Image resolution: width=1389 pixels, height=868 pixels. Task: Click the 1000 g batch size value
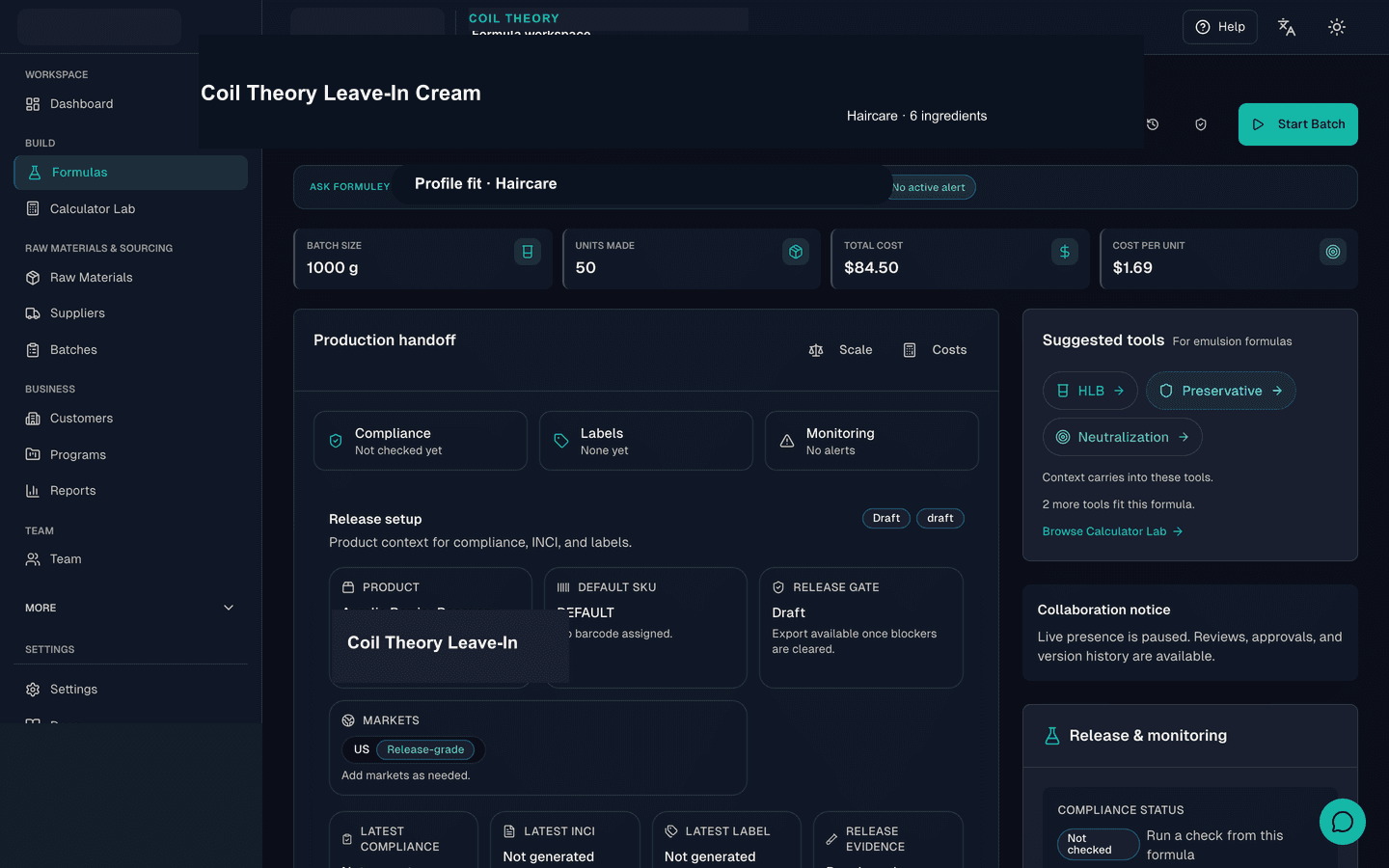coord(333,268)
